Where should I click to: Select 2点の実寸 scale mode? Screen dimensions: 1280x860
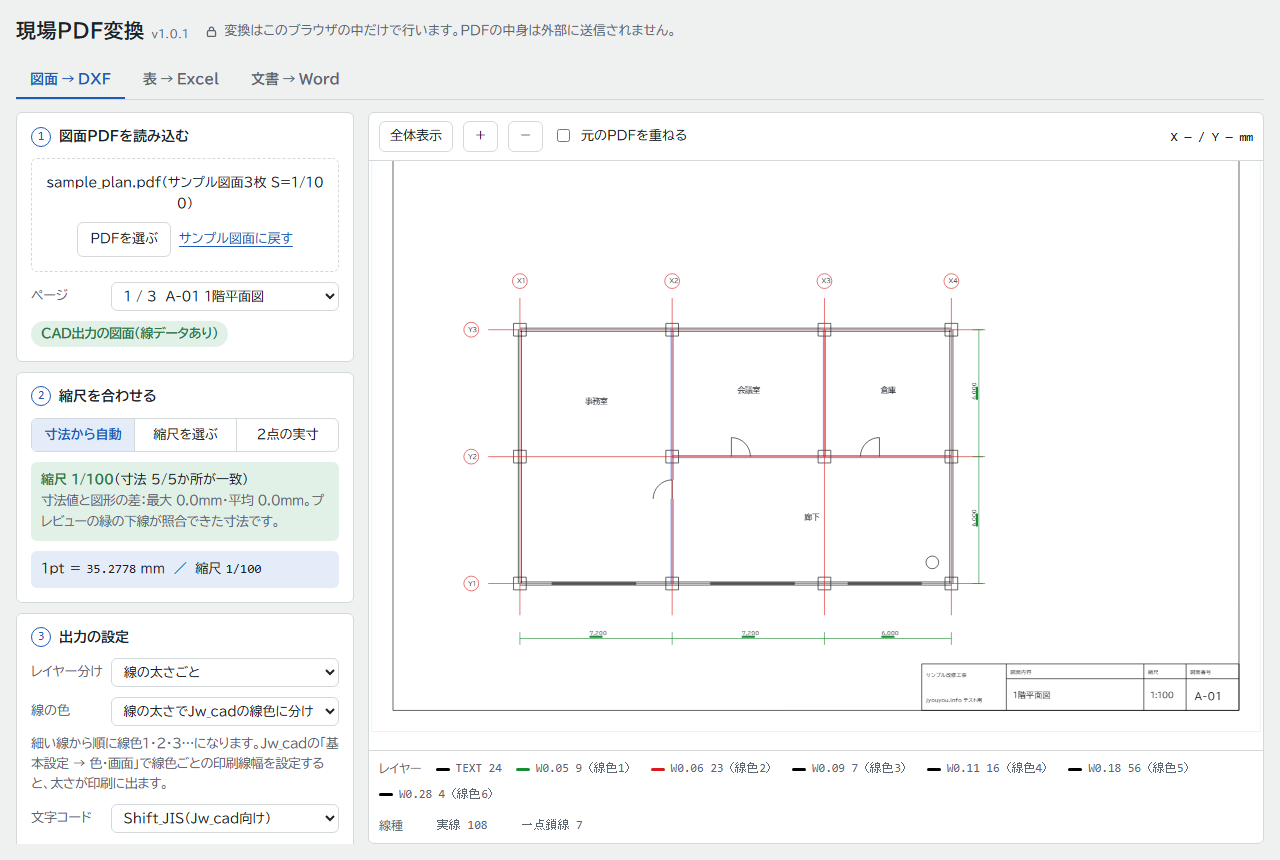(x=287, y=435)
